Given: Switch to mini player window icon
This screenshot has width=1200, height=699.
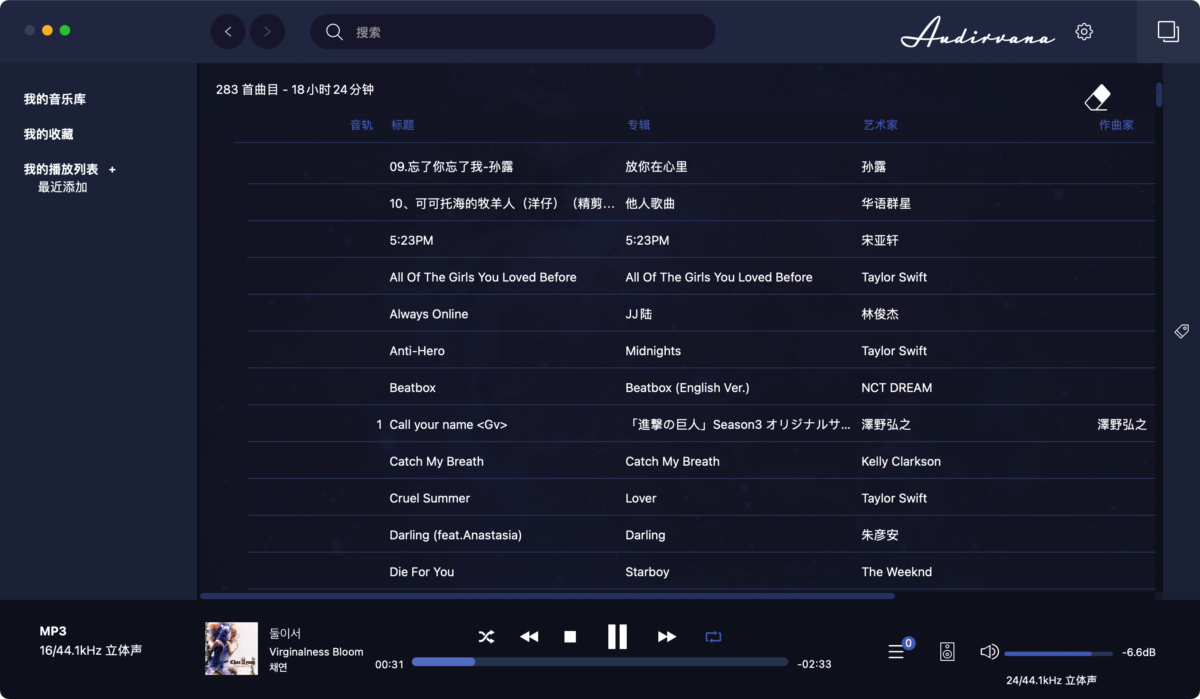Looking at the screenshot, I should pyautogui.click(x=1168, y=32).
